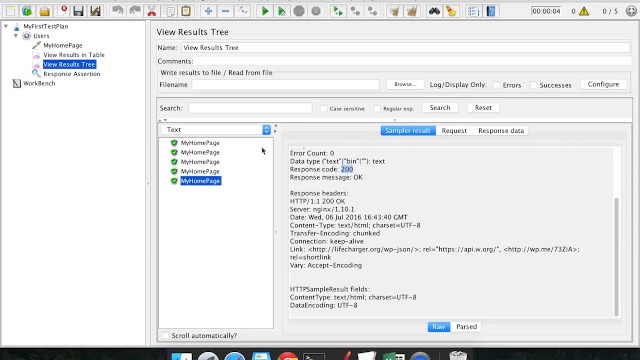Click into the Search text field

[x=250, y=108]
